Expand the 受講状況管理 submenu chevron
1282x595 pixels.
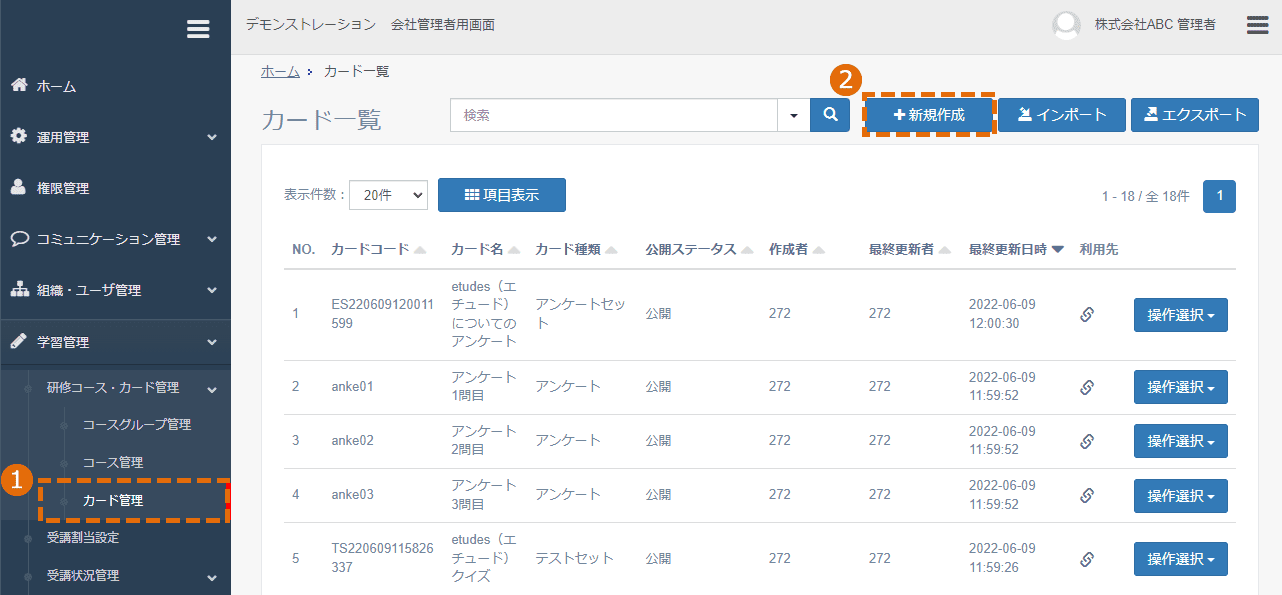click(x=212, y=577)
